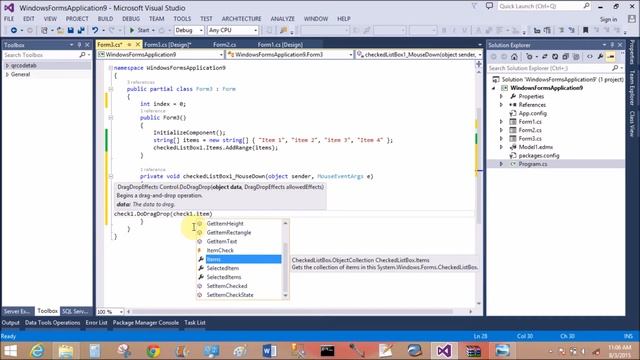640x360 pixels.
Task: Open Properties wrench icon in Solution Explorer toolbar
Action: (600, 57)
